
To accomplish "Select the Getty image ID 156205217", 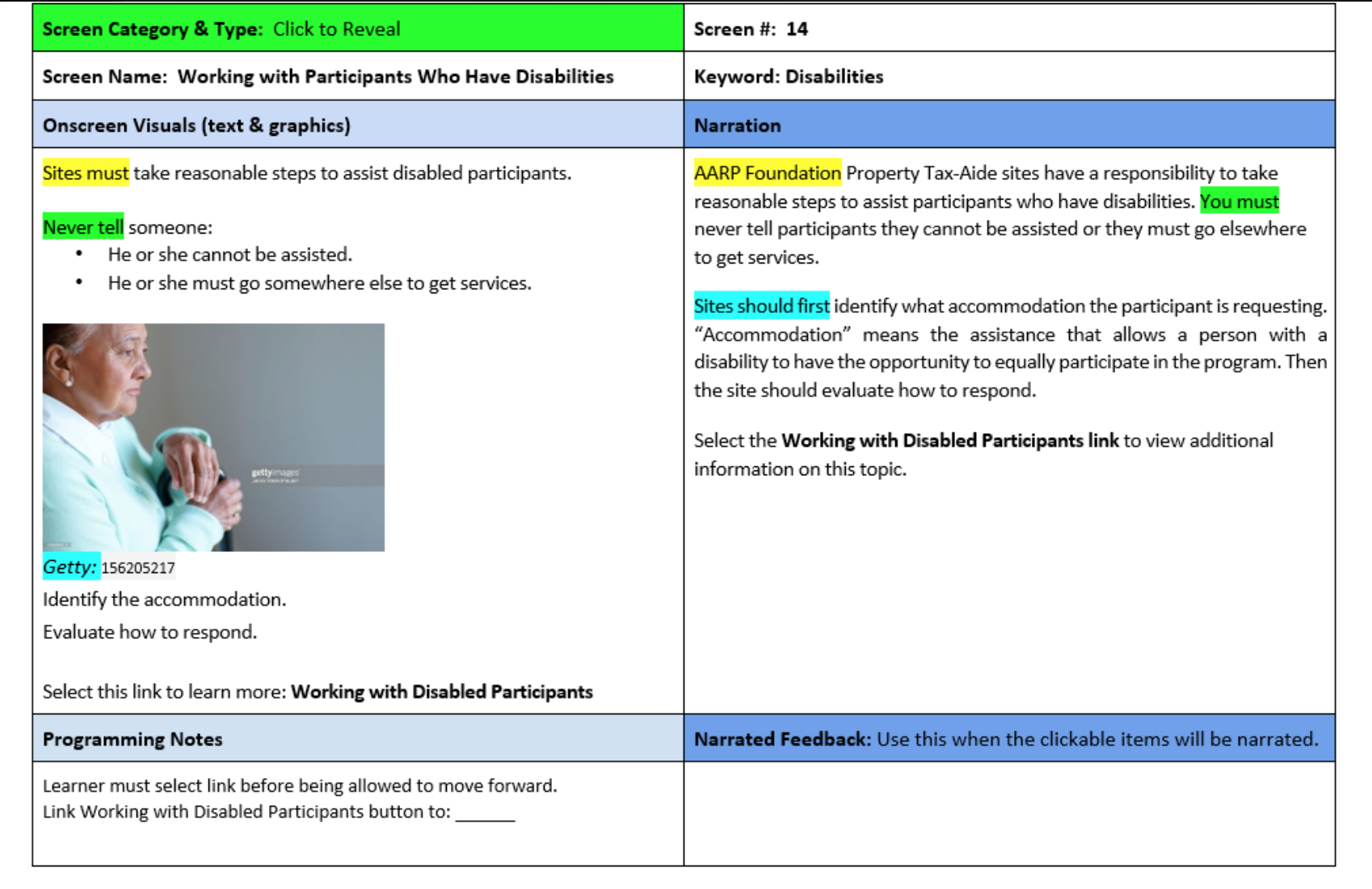I will pos(139,568).
